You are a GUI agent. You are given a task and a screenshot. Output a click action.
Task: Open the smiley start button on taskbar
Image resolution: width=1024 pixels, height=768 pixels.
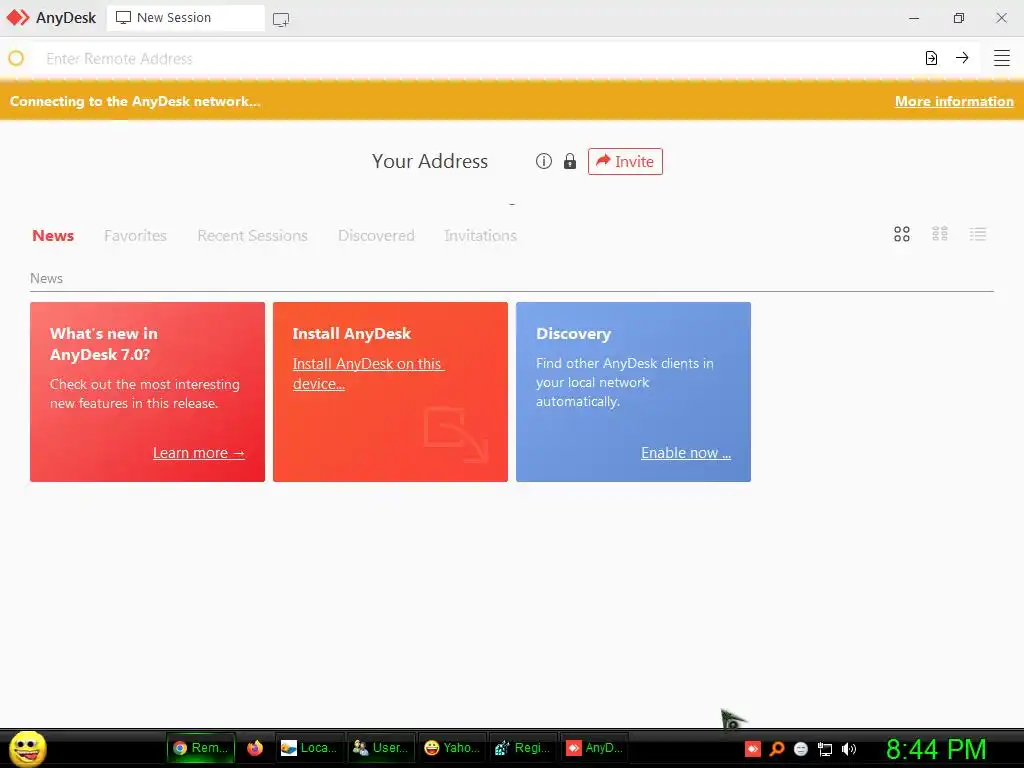click(27, 748)
